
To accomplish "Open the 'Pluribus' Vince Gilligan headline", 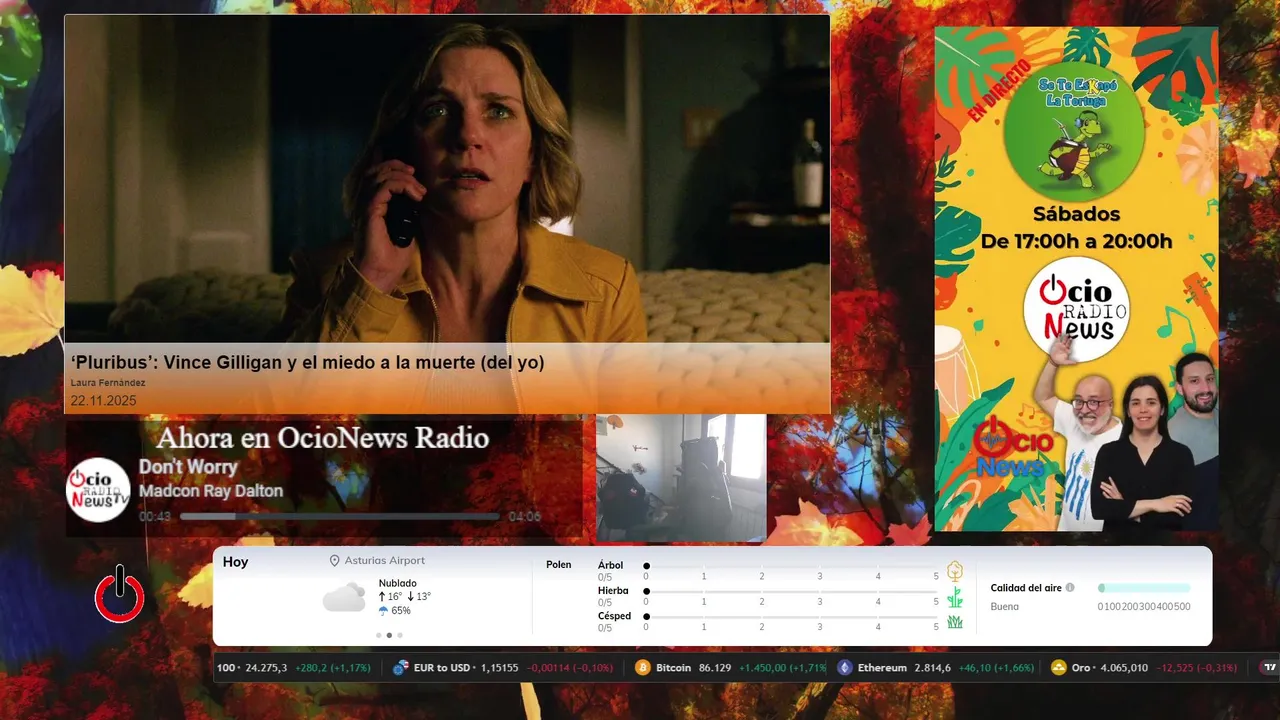I will tap(307, 363).
